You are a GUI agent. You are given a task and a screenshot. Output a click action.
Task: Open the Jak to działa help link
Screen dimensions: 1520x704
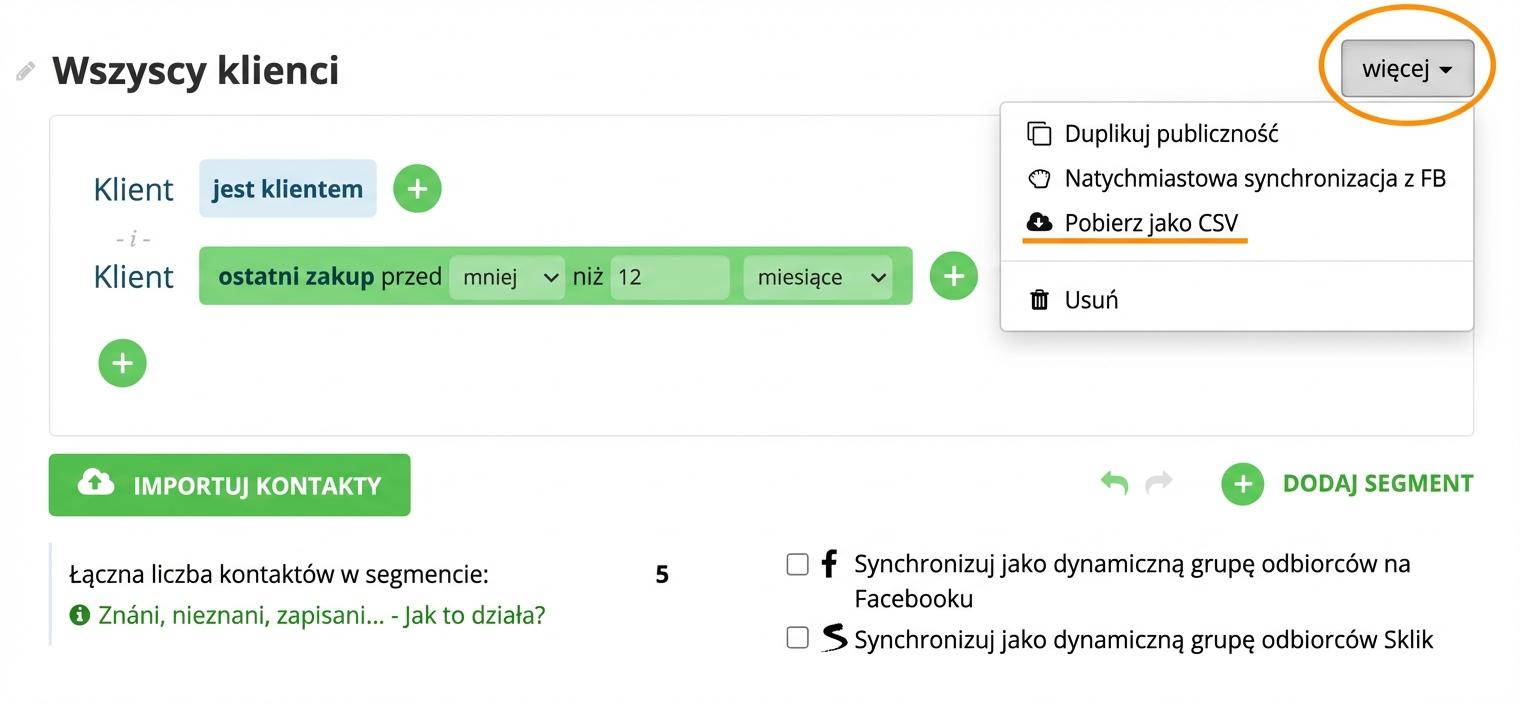pyautogui.click(x=321, y=615)
